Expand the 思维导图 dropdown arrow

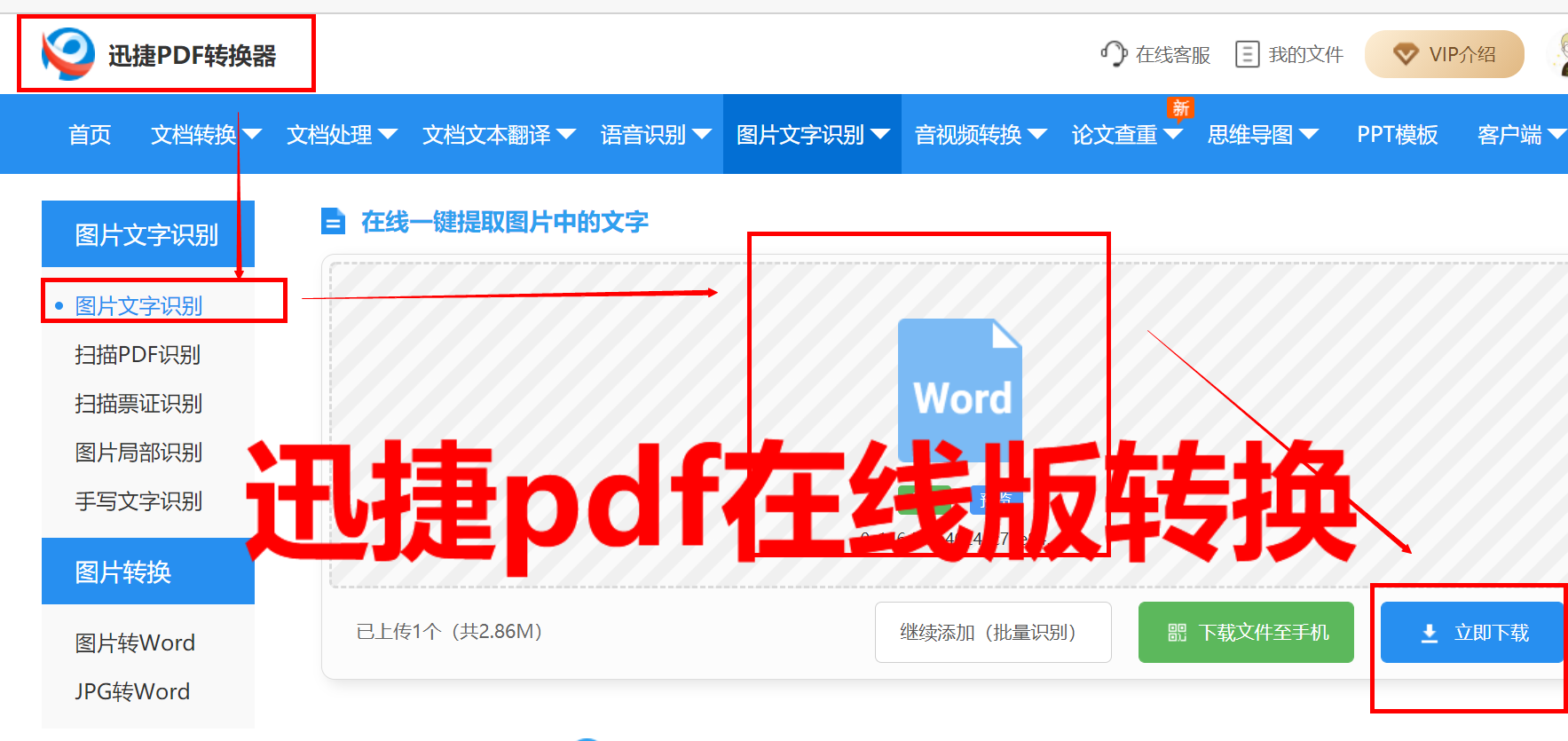coord(1309,134)
